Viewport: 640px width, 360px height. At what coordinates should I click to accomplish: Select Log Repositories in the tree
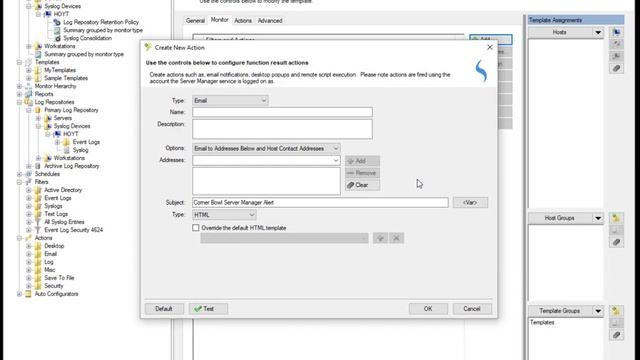point(54,102)
